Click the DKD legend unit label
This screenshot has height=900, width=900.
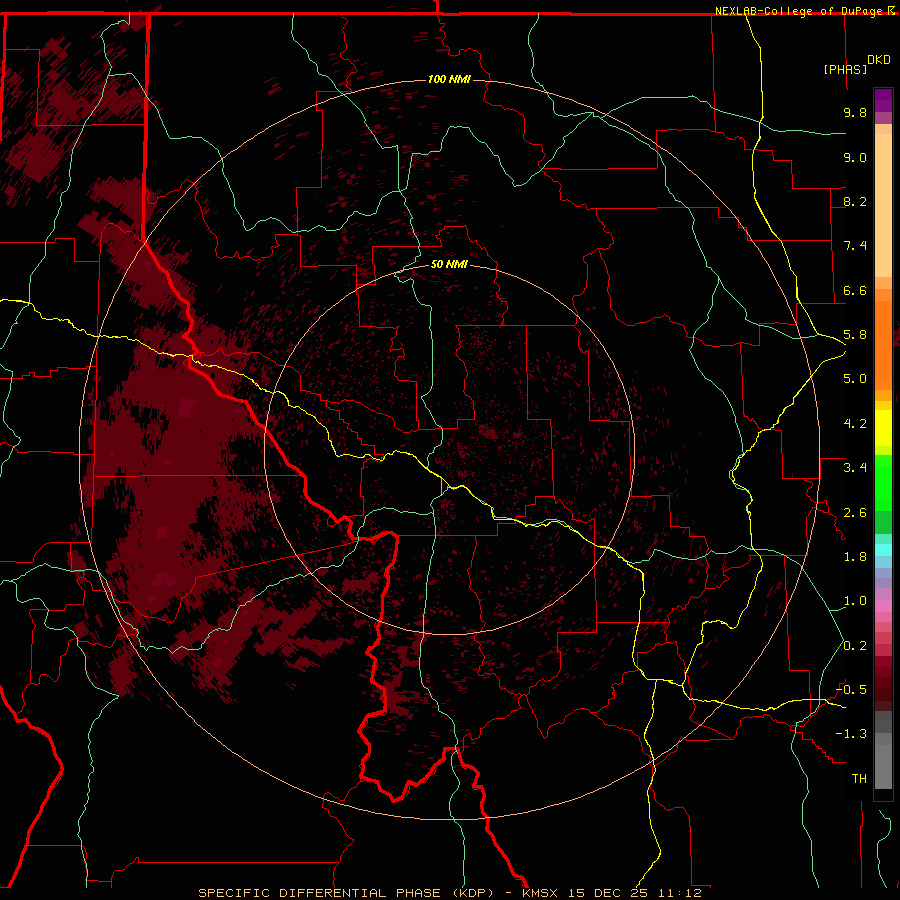pos(879,60)
